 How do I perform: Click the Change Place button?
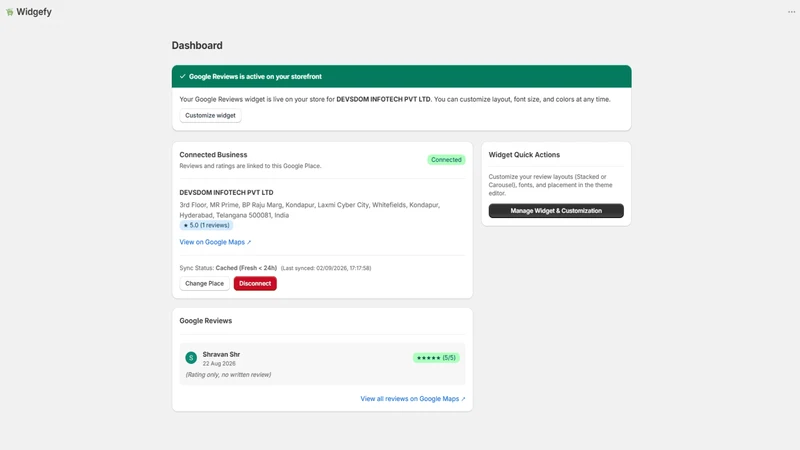click(x=204, y=283)
